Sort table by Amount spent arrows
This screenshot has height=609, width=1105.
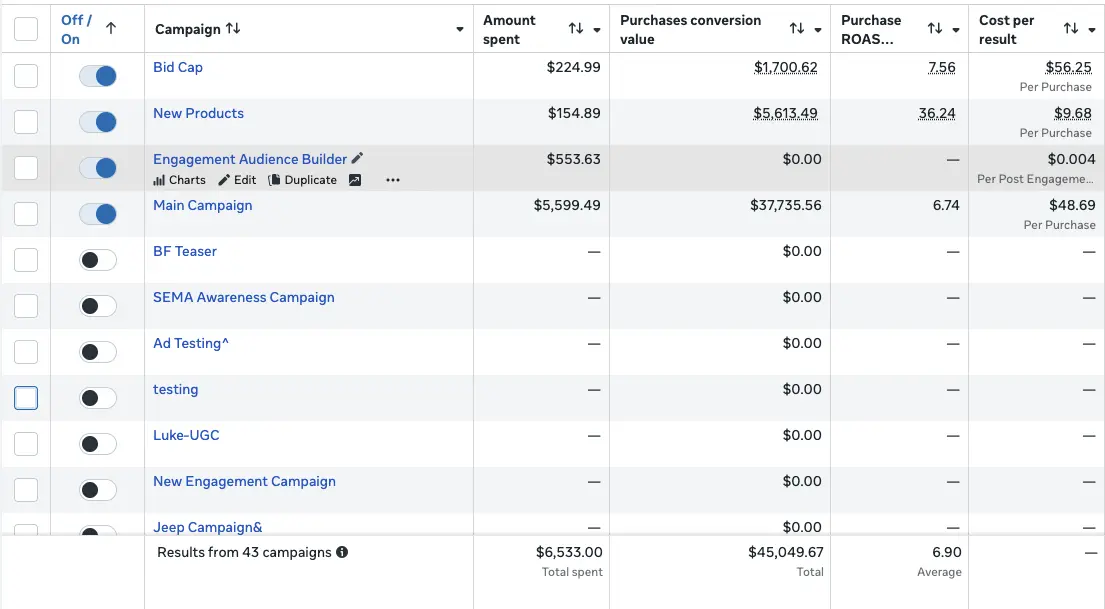coord(576,29)
